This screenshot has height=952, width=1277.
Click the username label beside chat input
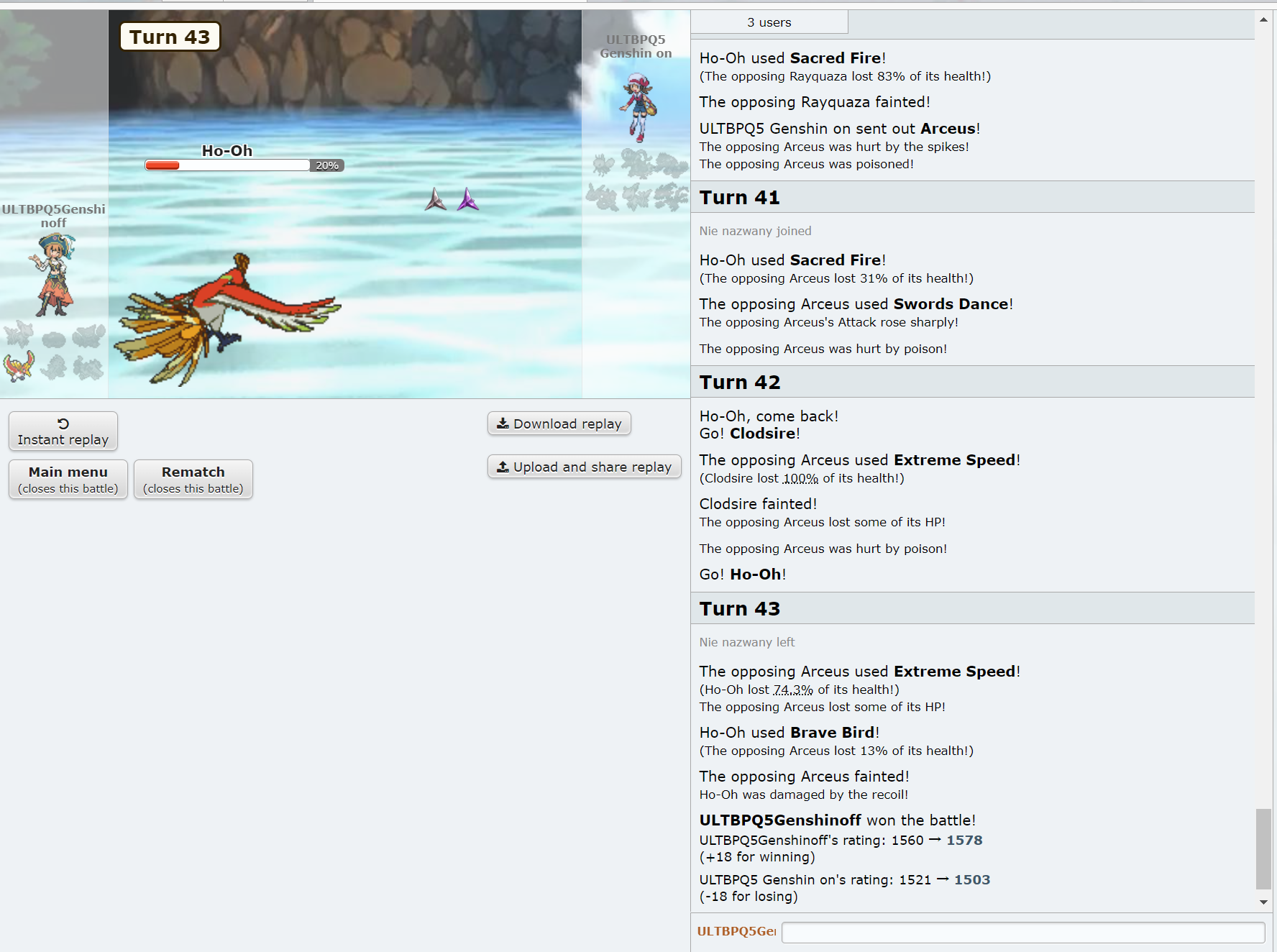[736, 932]
